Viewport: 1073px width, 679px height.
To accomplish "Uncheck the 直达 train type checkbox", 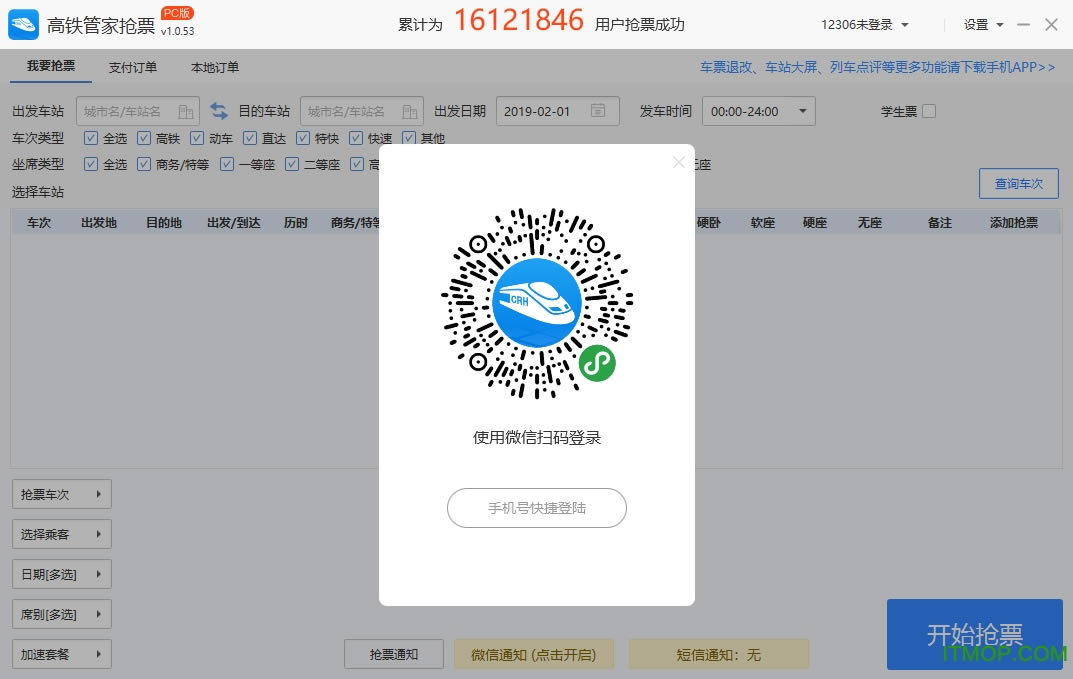I will [250, 138].
